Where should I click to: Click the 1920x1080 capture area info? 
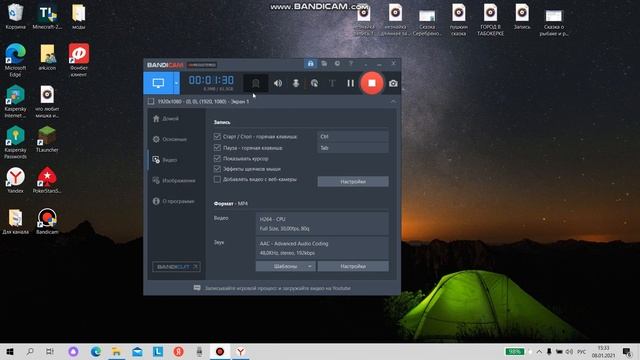pos(203,101)
